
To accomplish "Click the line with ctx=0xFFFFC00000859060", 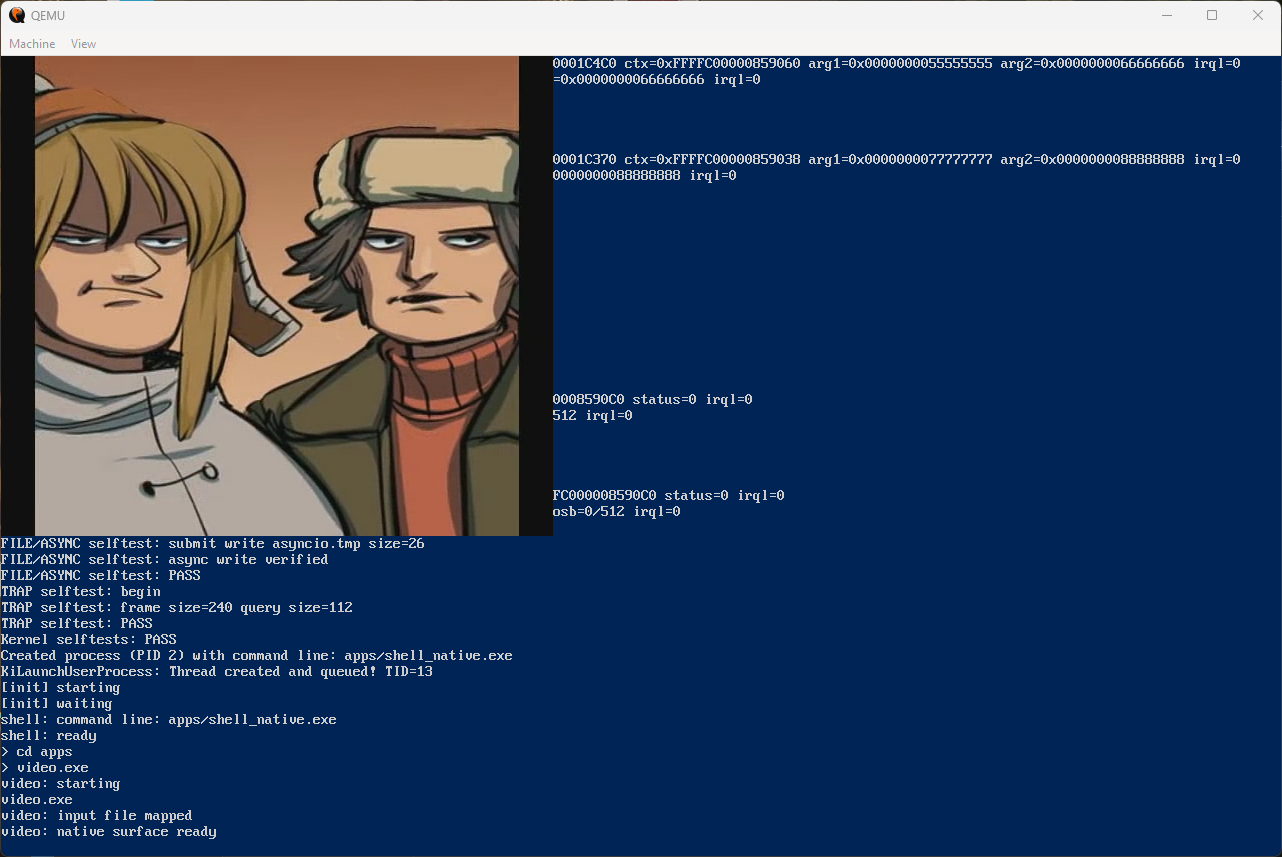I will point(897,64).
